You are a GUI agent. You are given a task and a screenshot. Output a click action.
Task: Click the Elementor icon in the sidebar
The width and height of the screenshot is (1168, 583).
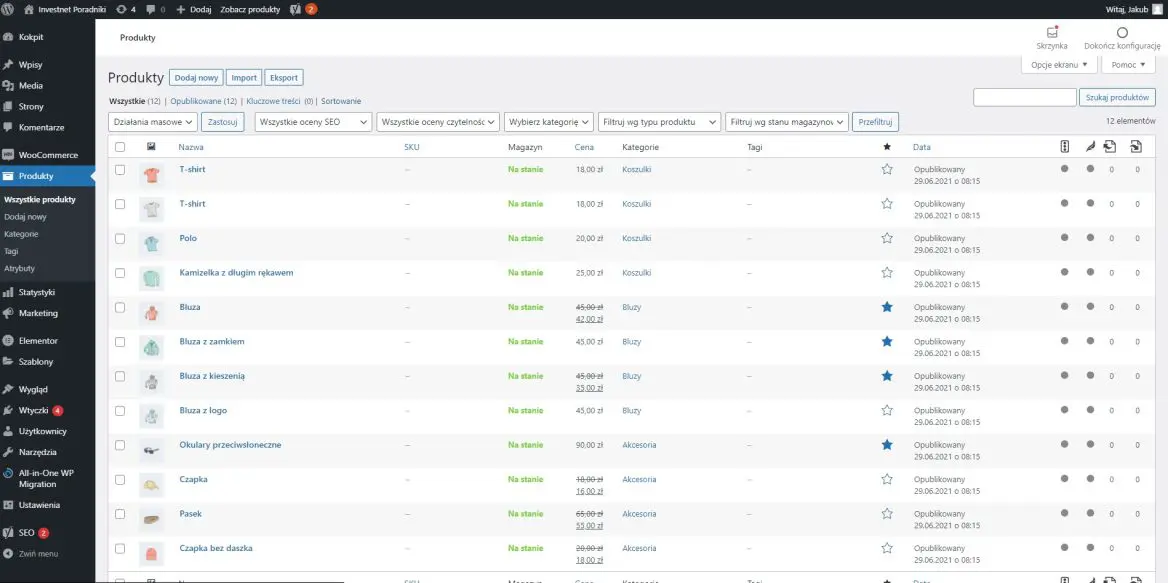14,340
